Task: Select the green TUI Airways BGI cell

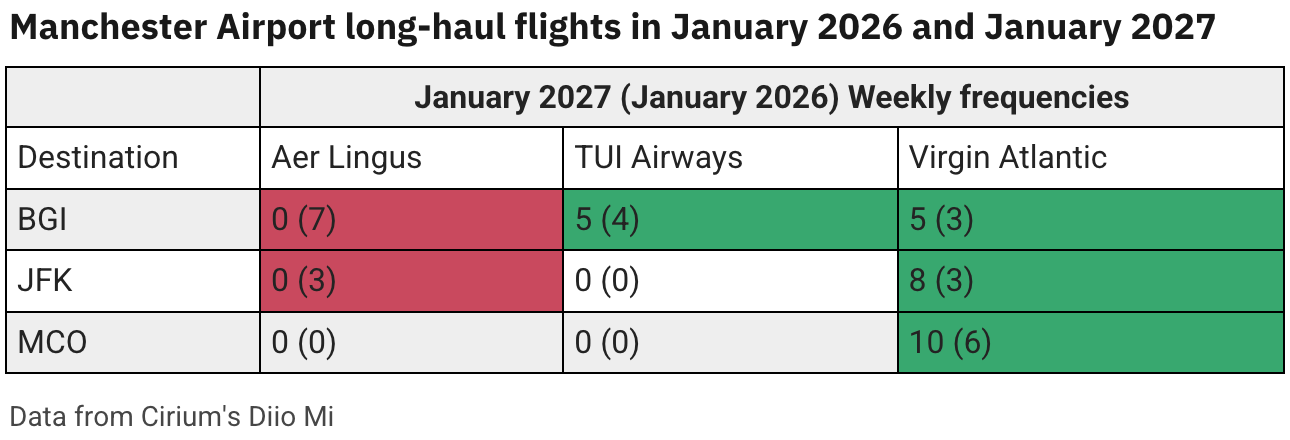Action: pos(730,219)
